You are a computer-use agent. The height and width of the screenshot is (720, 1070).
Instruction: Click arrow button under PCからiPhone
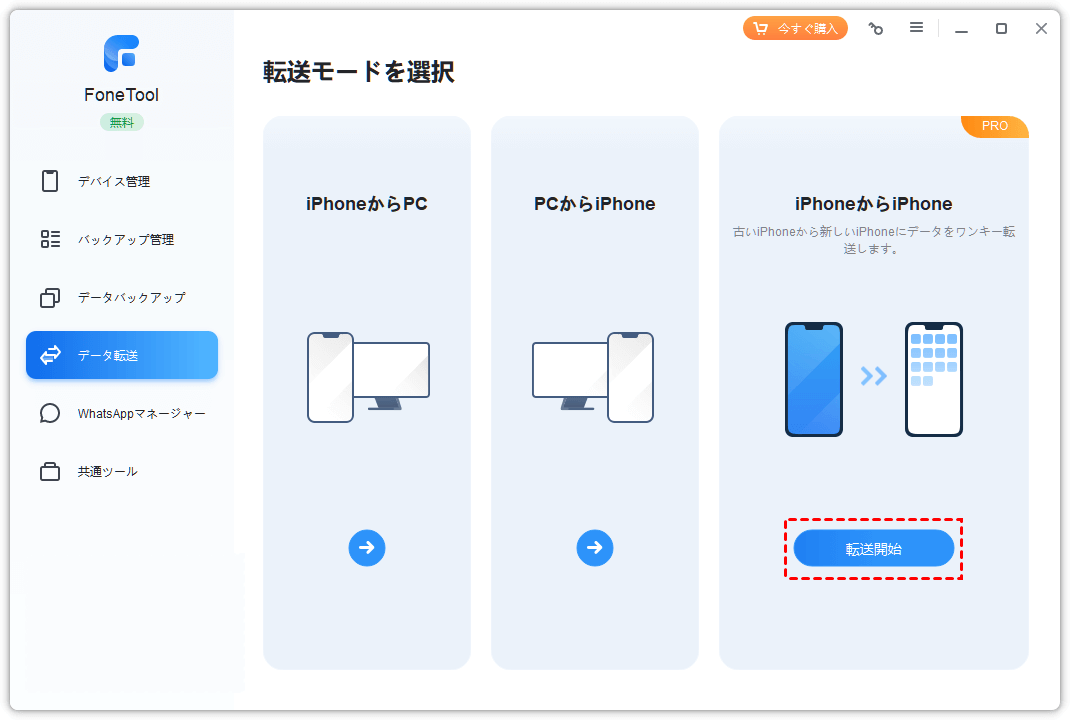pos(595,547)
